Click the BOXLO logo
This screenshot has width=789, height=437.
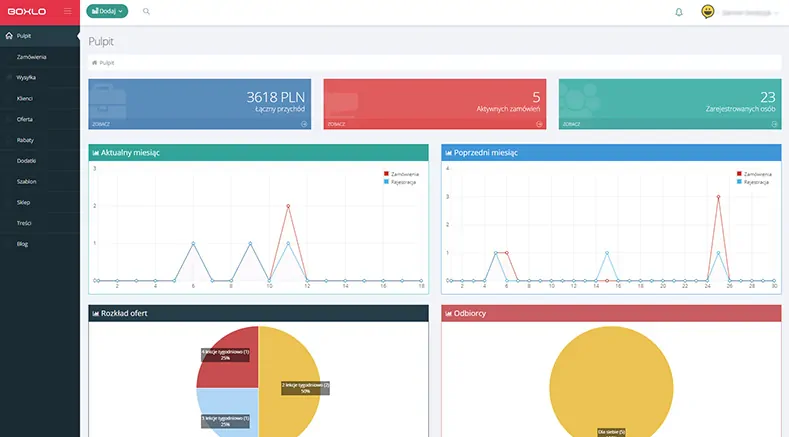click(x=26, y=11)
